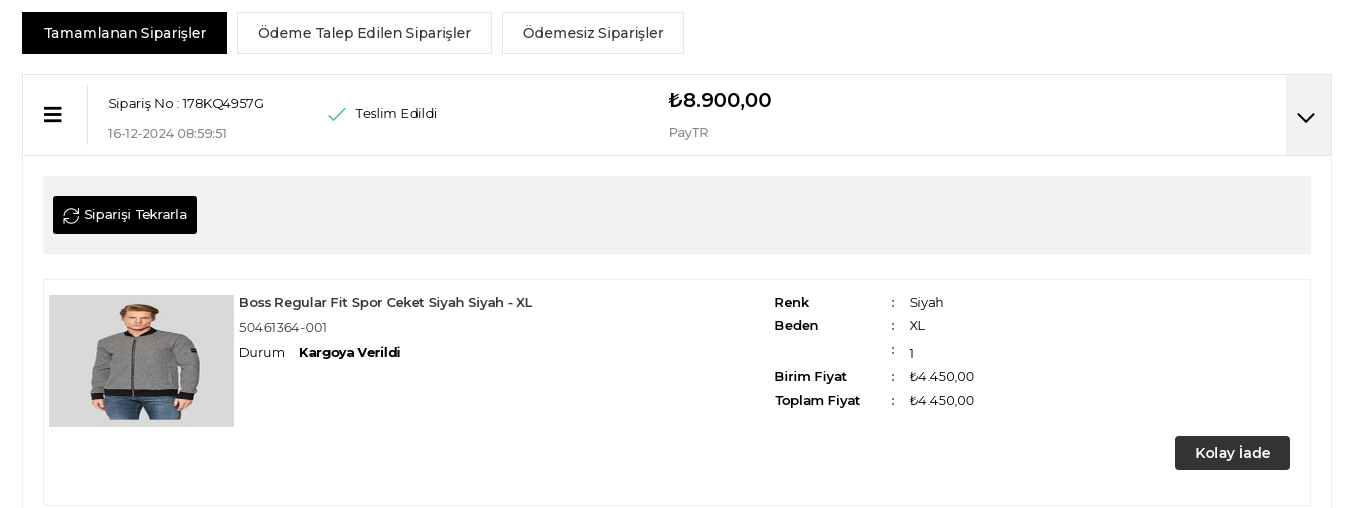Click the refresh arrows icon in Siparişi Tekrarla
1369x508 pixels.
71,215
